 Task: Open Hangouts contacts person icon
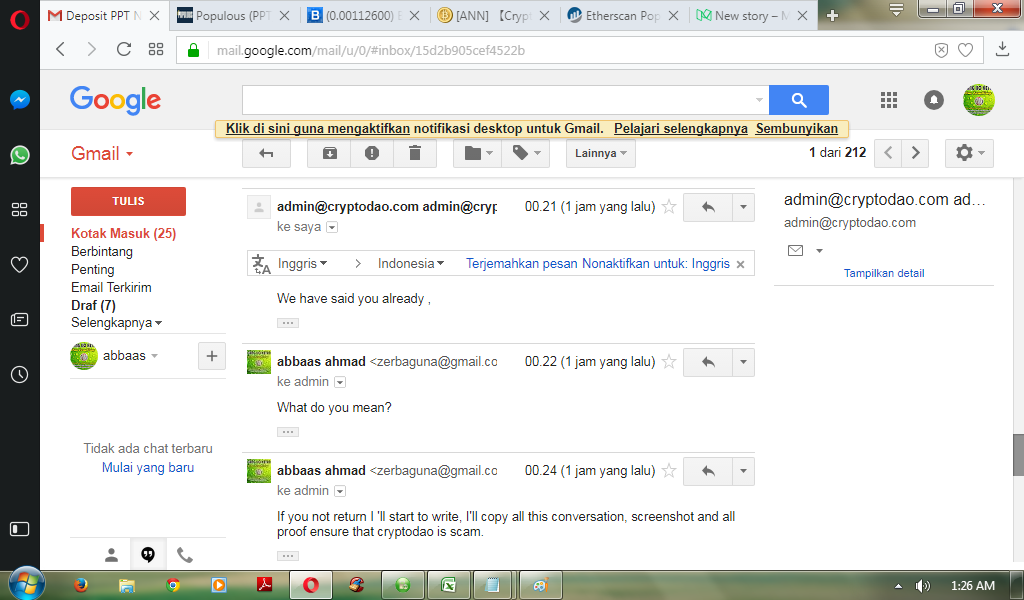coord(112,555)
